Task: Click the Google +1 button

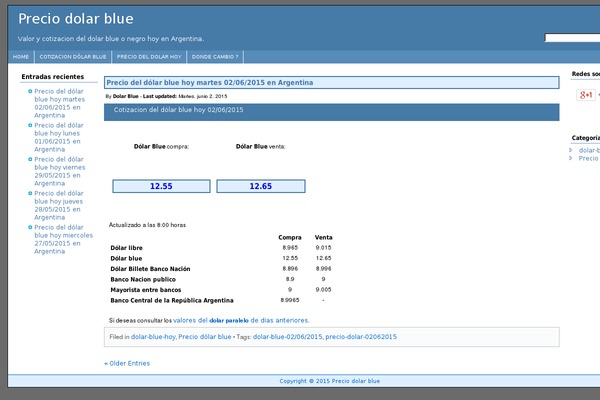Action: click(585, 95)
